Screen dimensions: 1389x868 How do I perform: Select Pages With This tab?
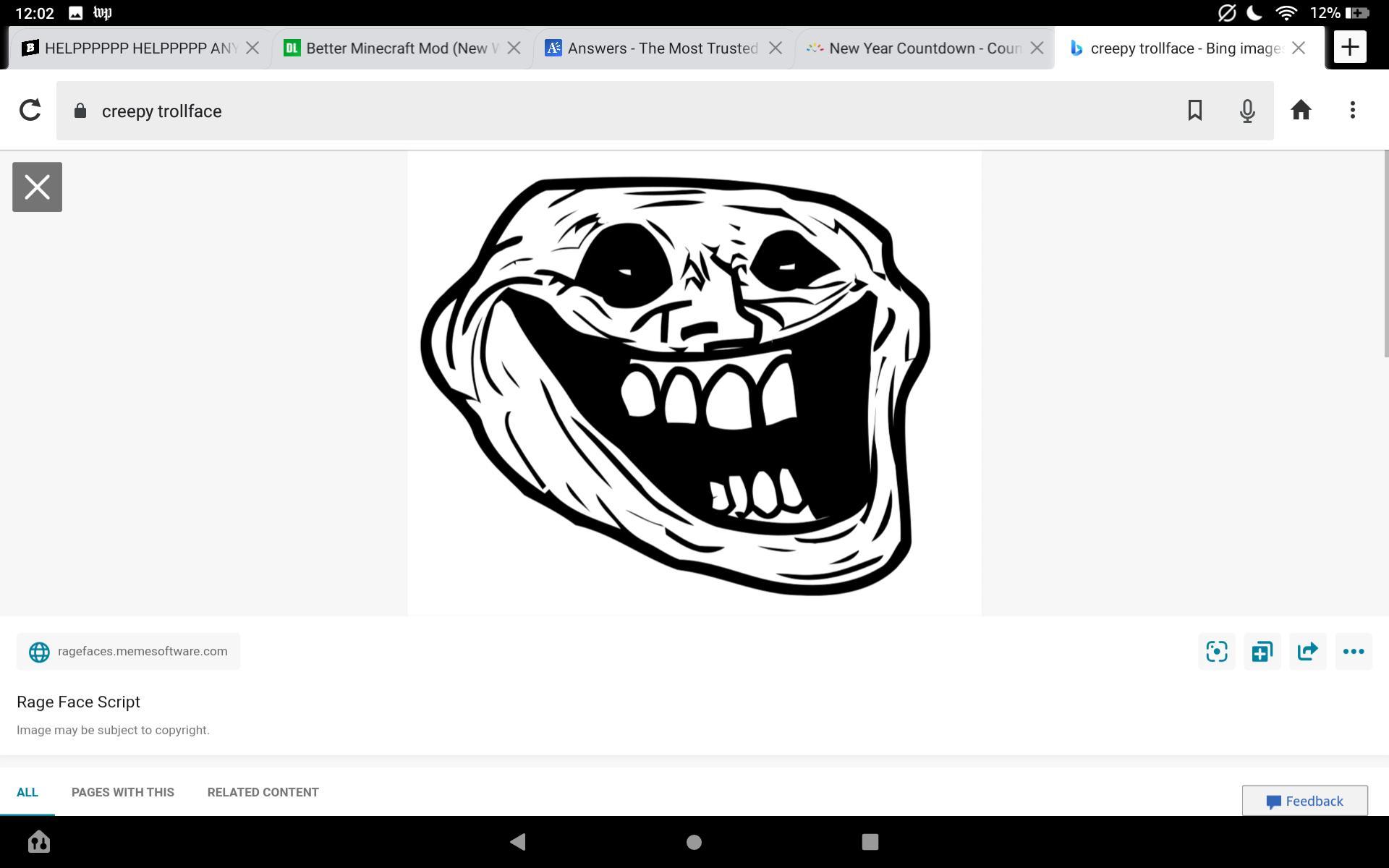[x=122, y=792]
